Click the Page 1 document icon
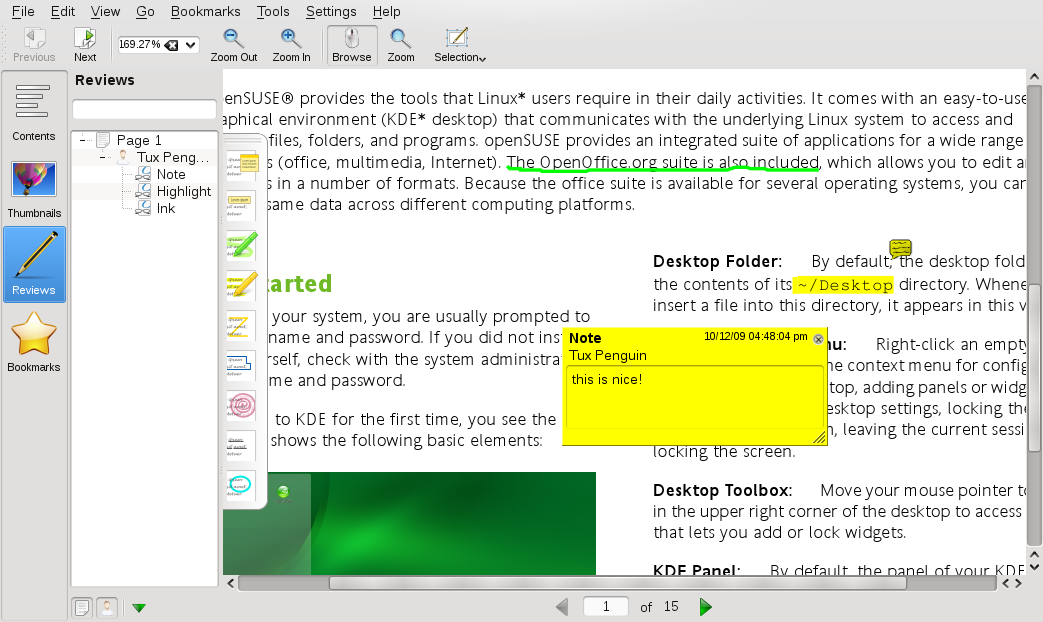The width and height of the screenshot is (1043, 622). [x=103, y=140]
